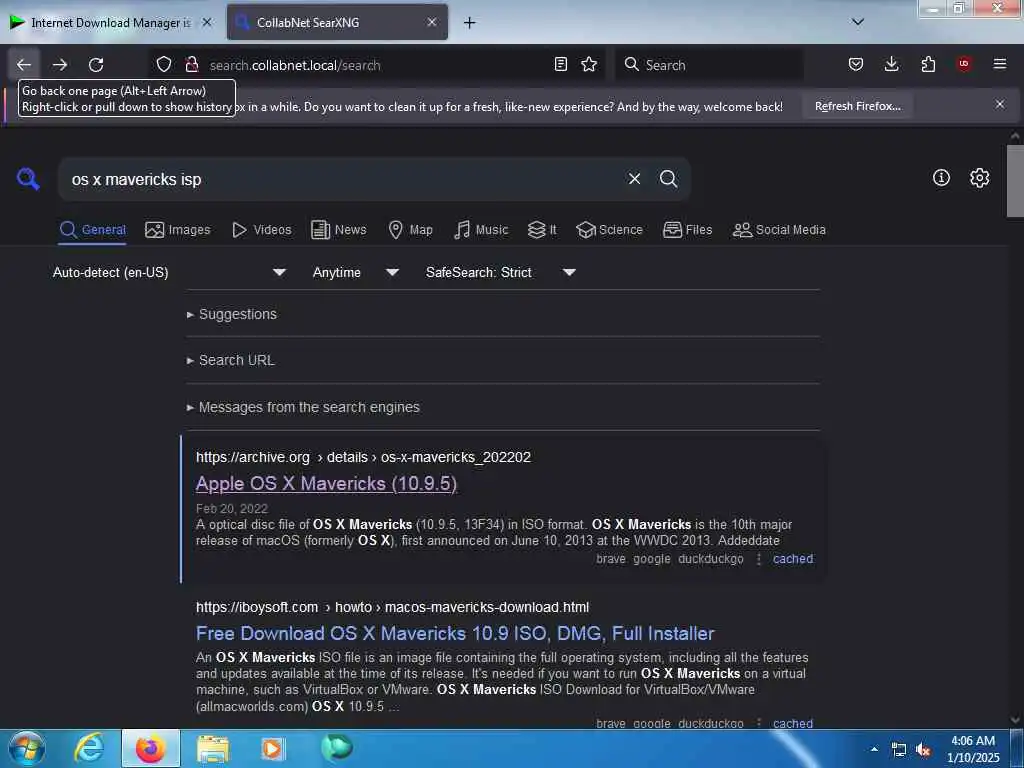Screen dimensions: 1024x768
Task: Open the extensions puzzle icon
Action: coord(928,64)
